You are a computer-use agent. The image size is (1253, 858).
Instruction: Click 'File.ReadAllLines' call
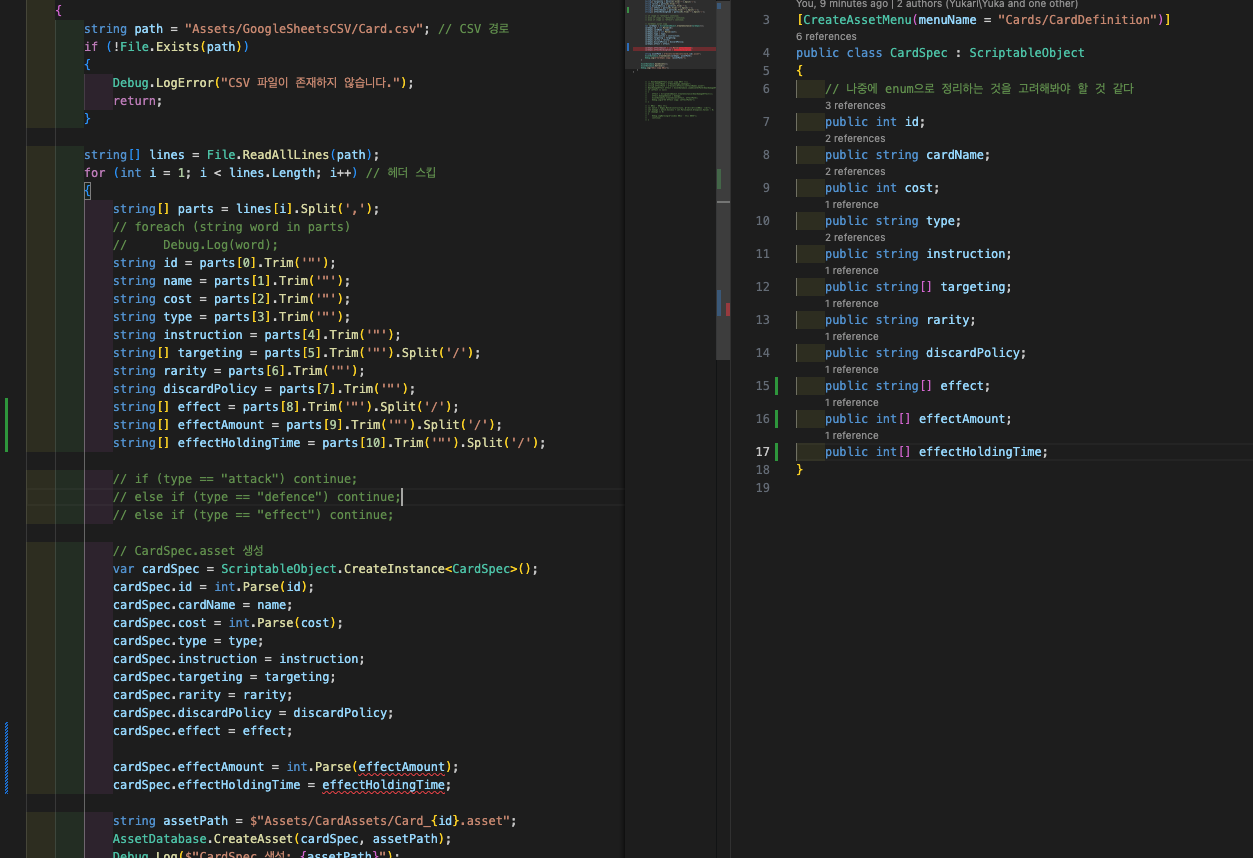tap(268, 155)
